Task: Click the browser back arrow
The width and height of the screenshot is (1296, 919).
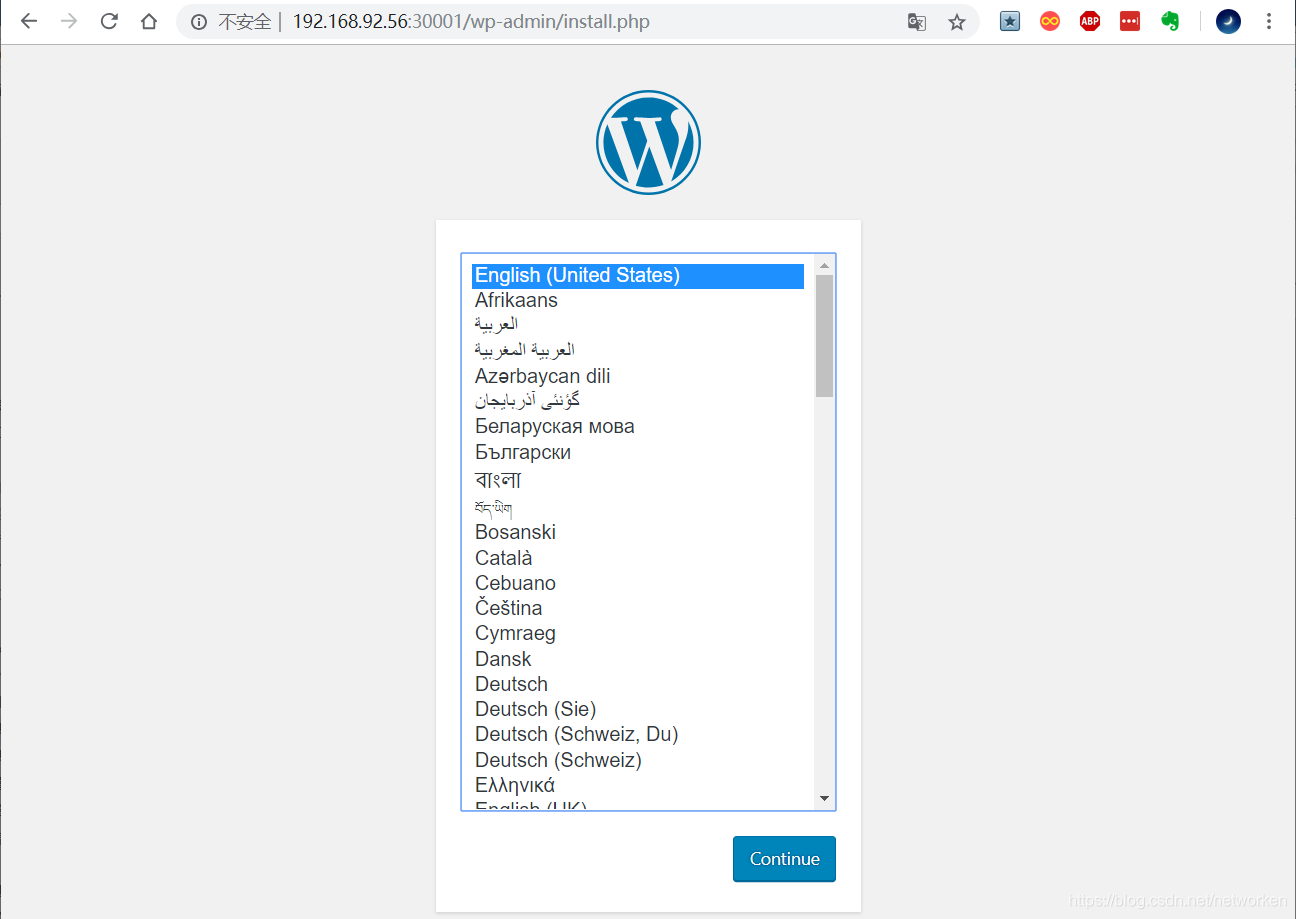Action: [29, 21]
